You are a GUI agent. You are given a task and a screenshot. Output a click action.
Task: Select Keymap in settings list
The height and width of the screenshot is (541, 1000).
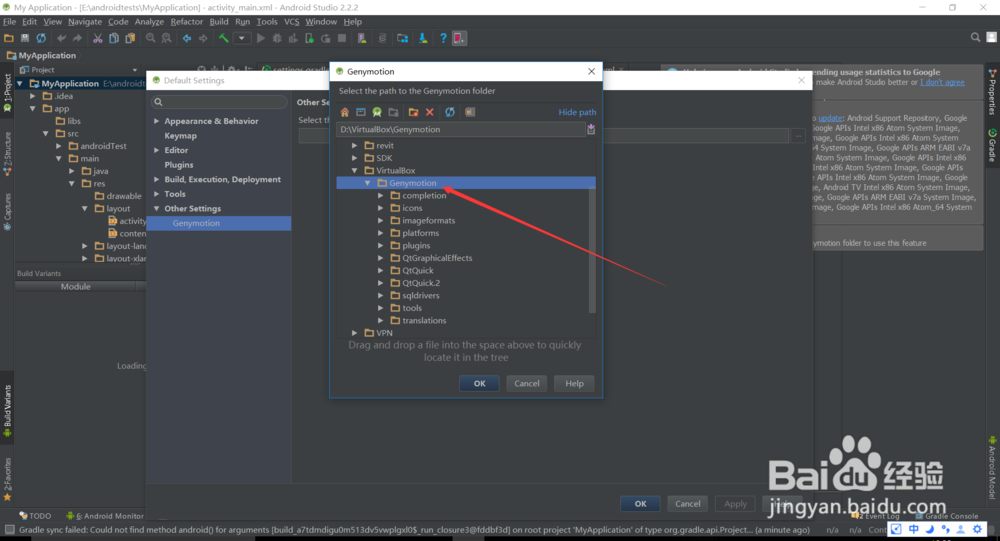(x=180, y=136)
